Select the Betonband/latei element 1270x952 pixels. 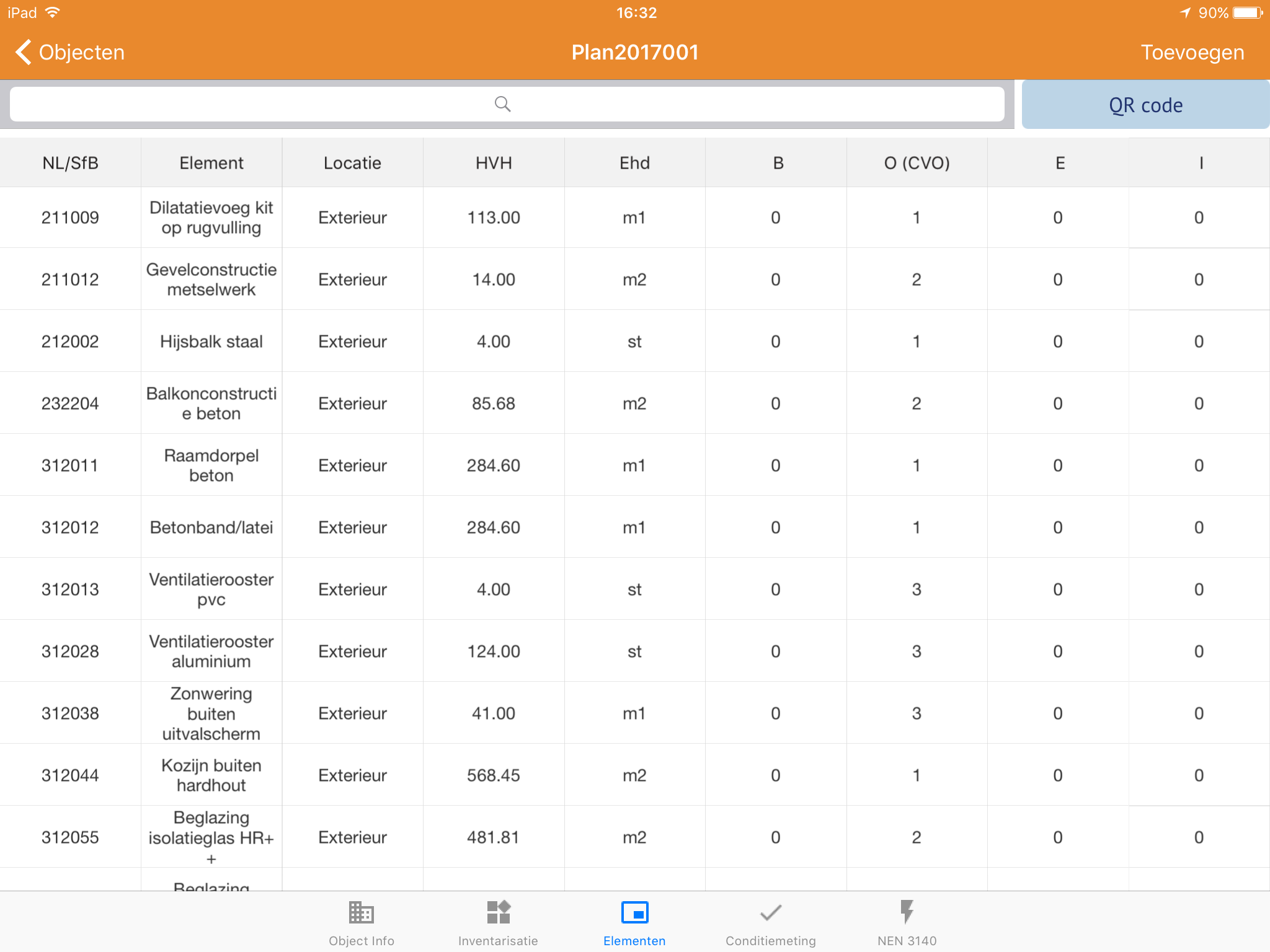point(211,527)
